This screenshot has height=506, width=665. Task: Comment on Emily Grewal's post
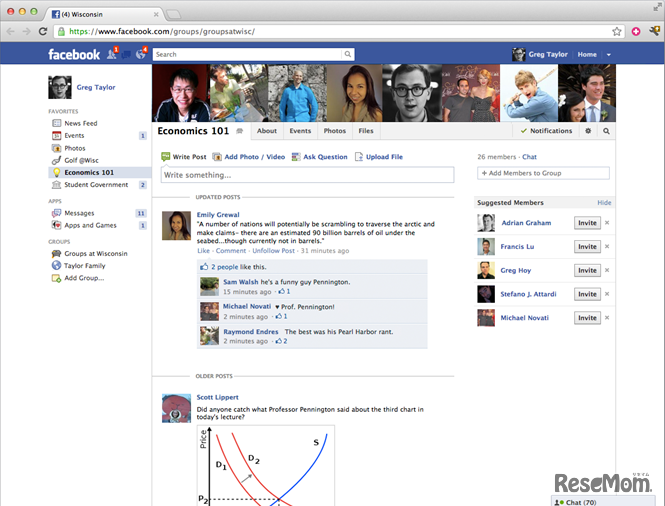coord(231,251)
